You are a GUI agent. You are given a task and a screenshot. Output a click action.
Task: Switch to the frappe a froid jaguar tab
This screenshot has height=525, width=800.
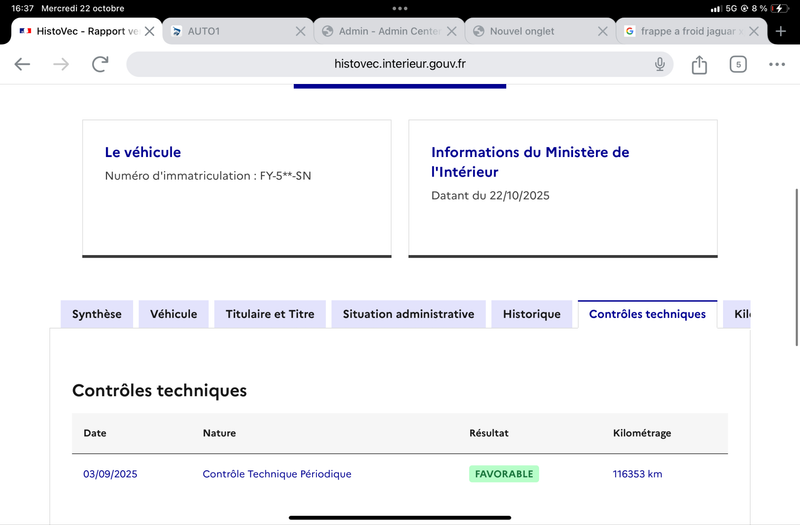pyautogui.click(x=684, y=31)
